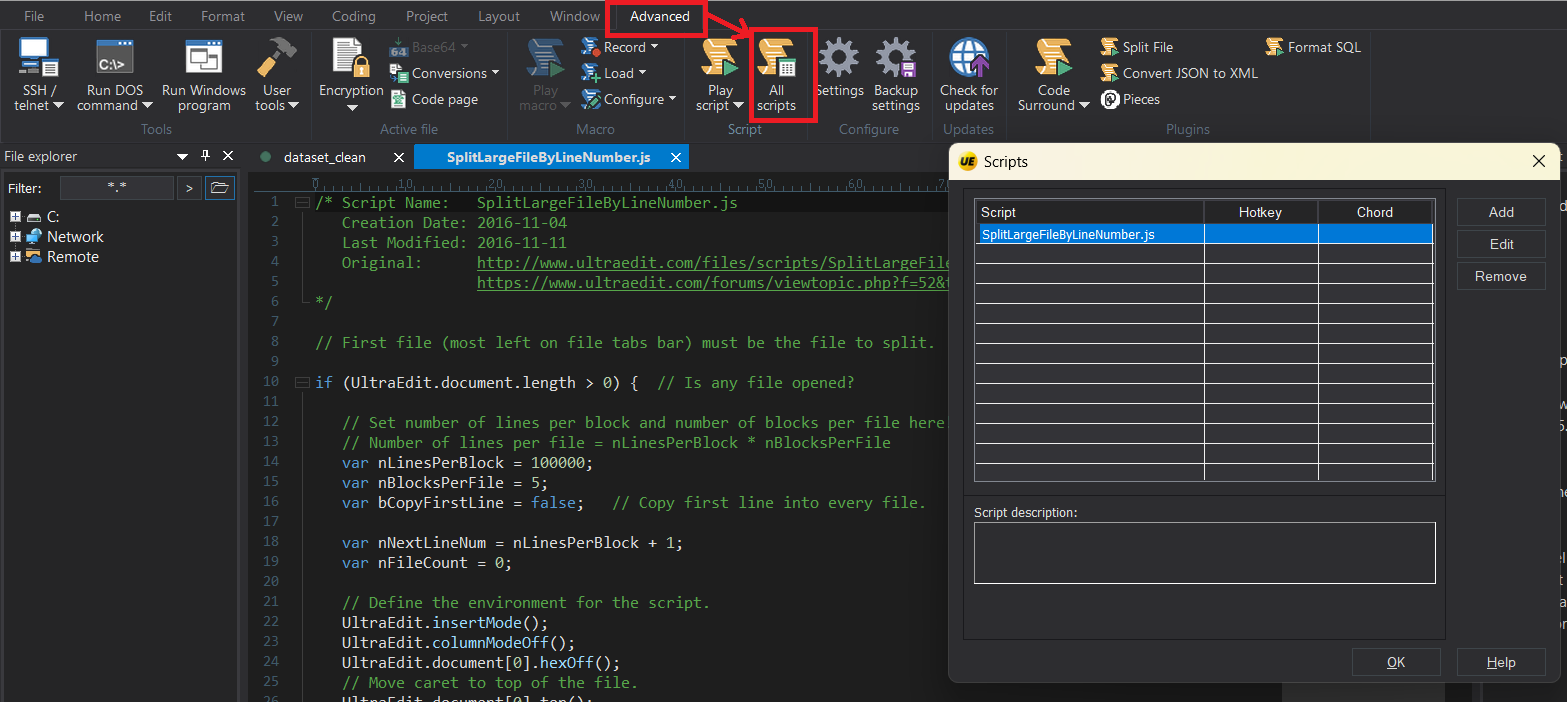Image resolution: width=1567 pixels, height=702 pixels.
Task: Open Conversions in Active file group
Action: click(443, 73)
